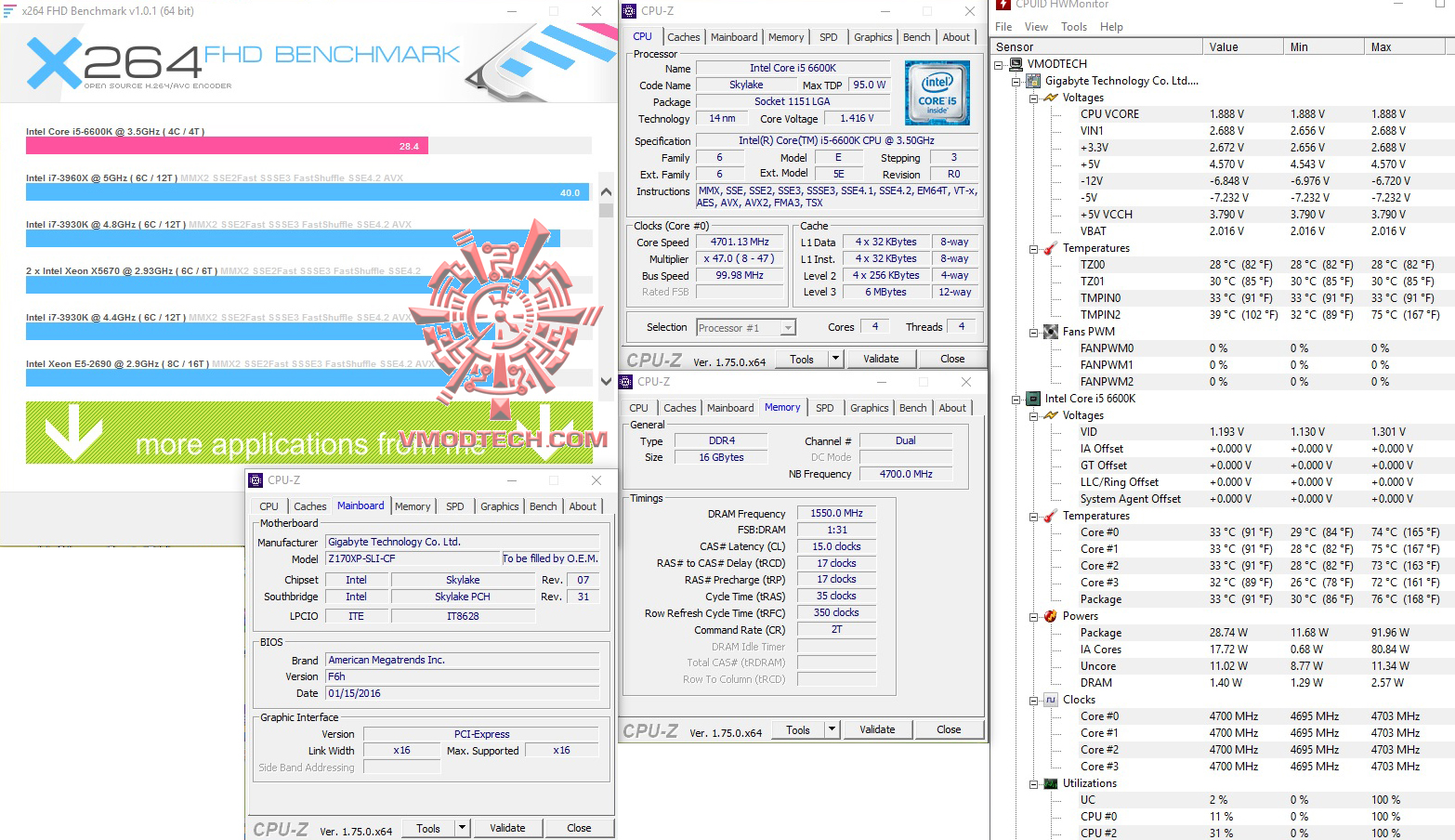Open the Help menu in HWMonitor

(x=1111, y=27)
